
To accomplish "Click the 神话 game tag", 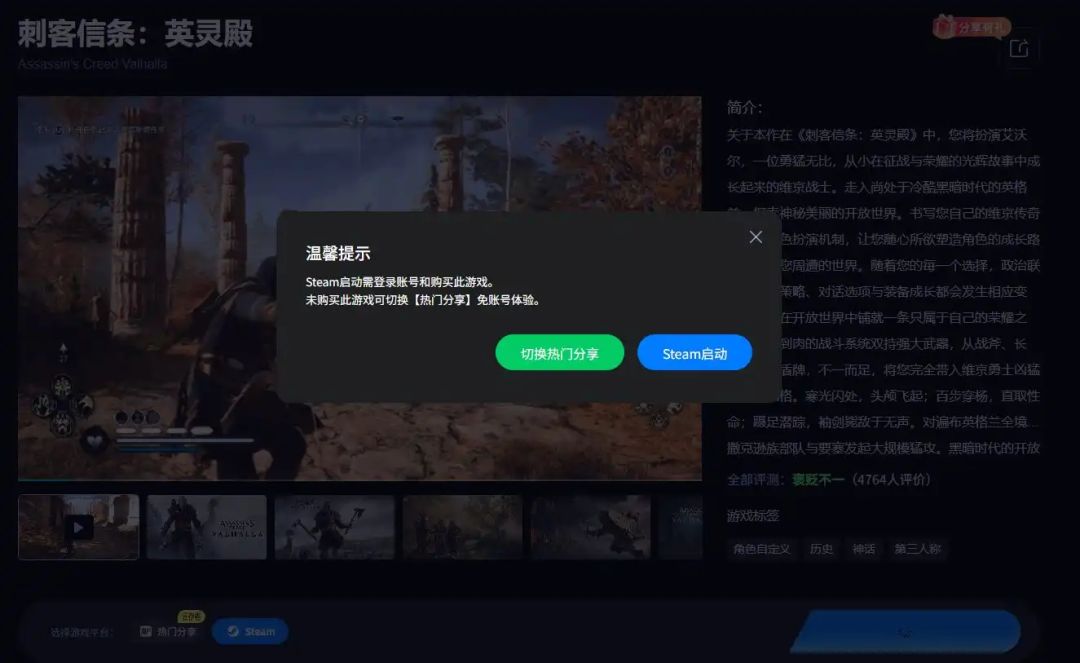I will coord(864,549).
